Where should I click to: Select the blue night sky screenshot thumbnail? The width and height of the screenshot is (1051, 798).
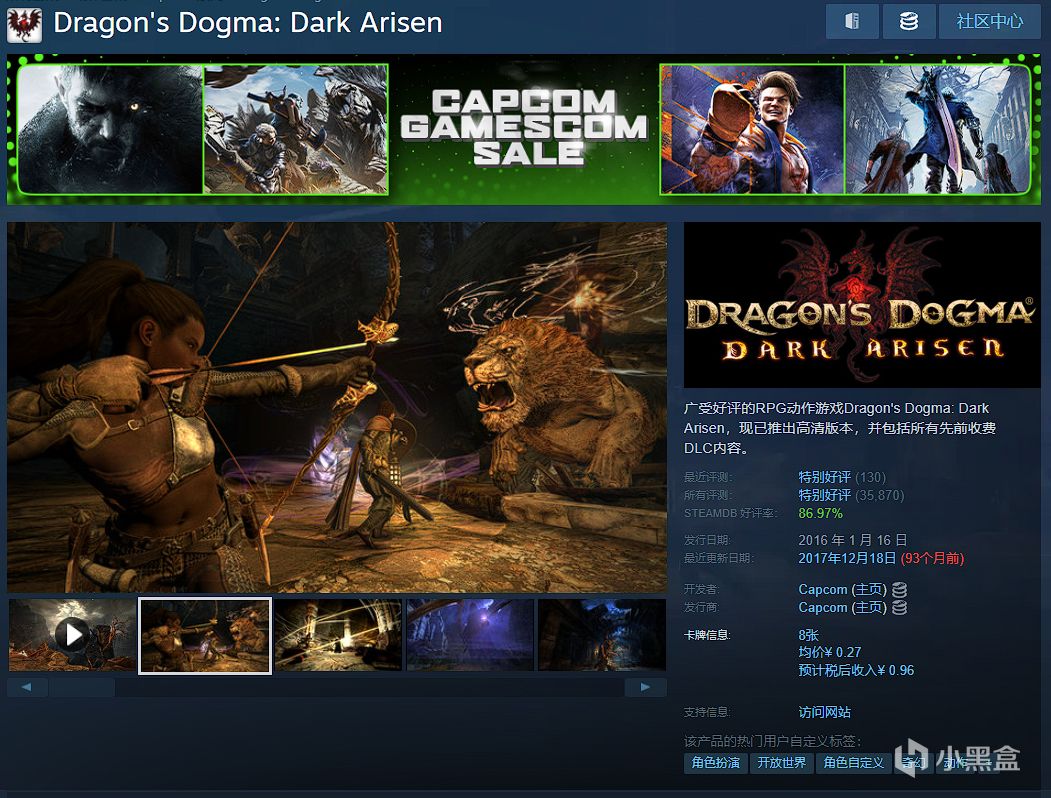click(x=470, y=635)
